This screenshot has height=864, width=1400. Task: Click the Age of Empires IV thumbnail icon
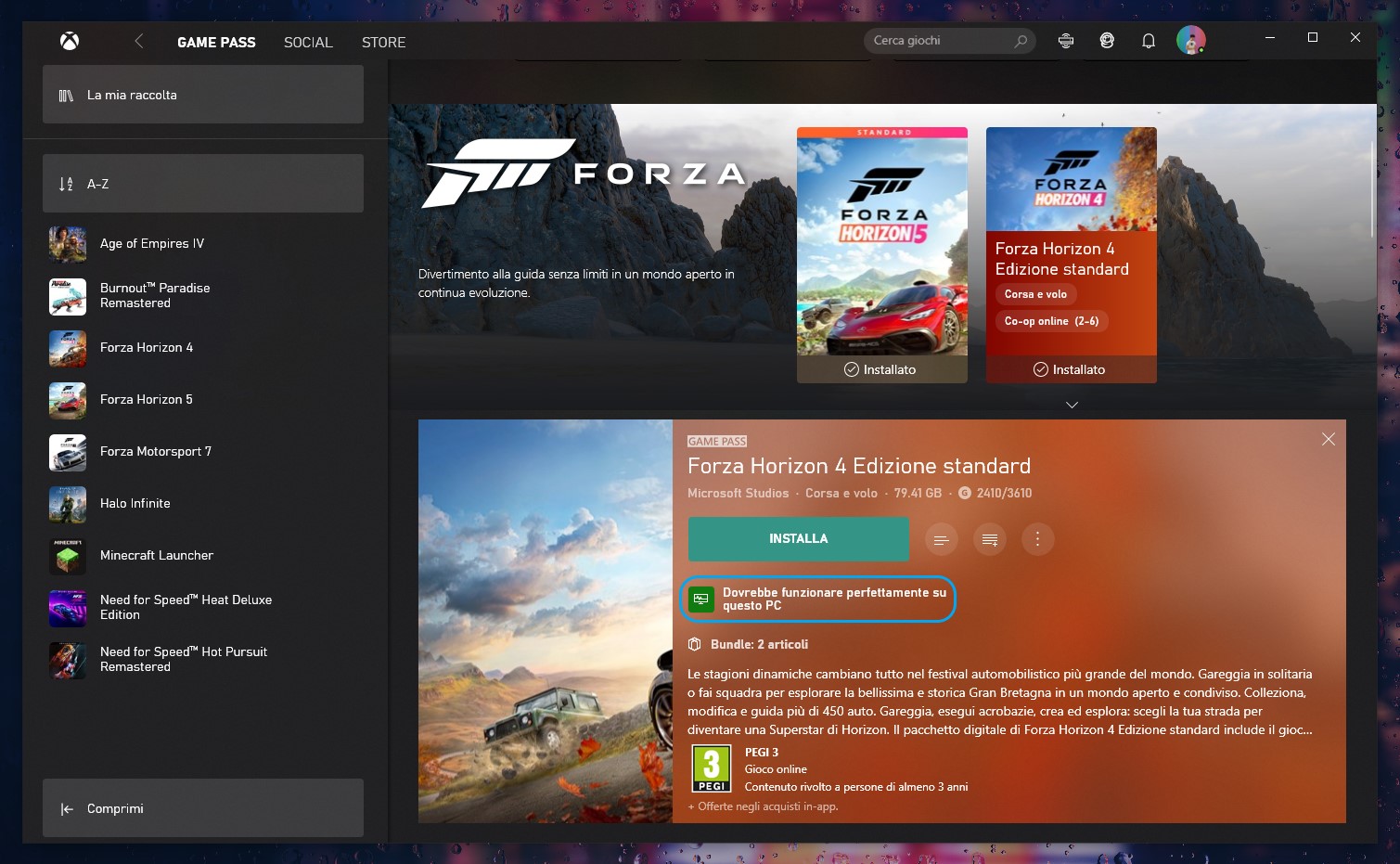point(68,245)
